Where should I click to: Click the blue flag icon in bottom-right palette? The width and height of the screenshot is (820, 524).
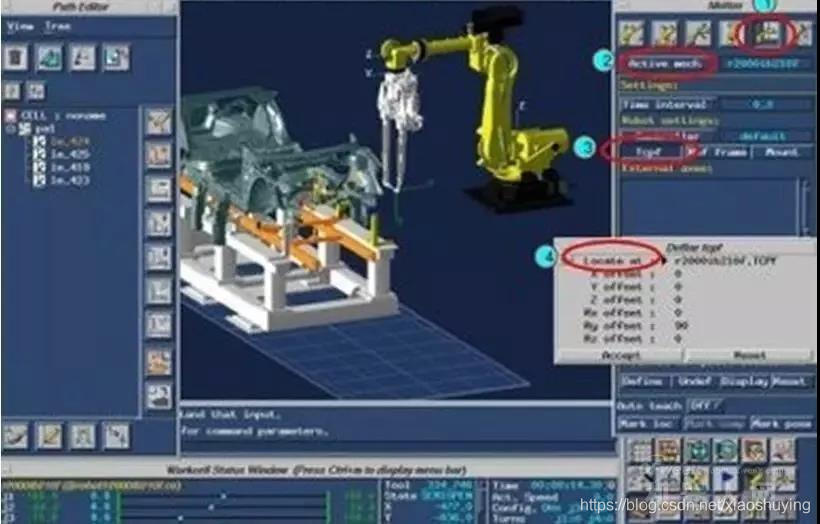tap(726, 478)
